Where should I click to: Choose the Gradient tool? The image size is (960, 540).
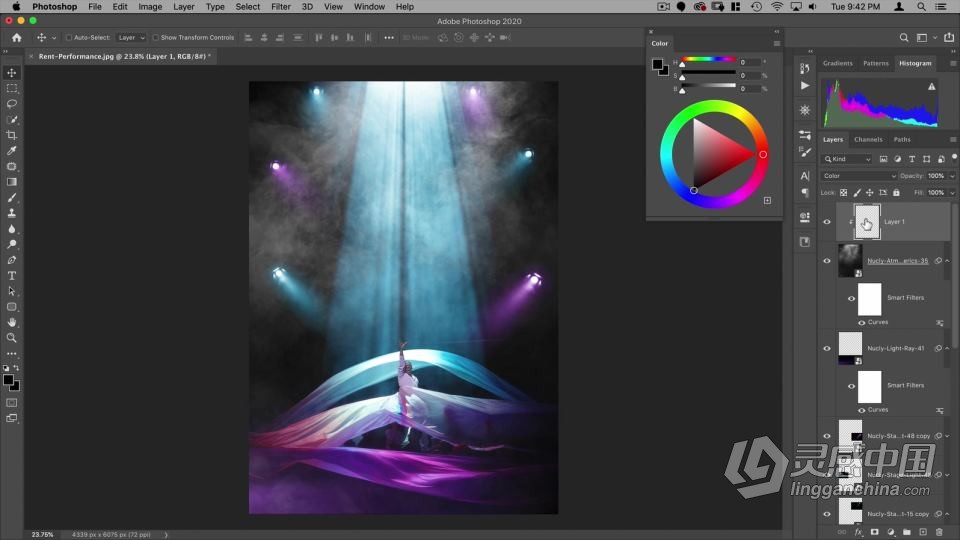[12, 182]
